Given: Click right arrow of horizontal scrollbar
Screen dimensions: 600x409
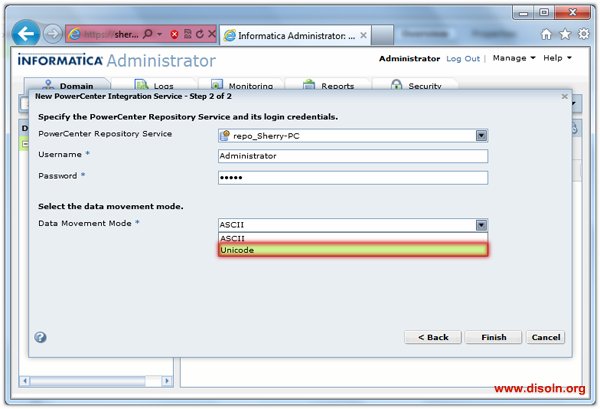Looking at the screenshot, I should point(166,381).
